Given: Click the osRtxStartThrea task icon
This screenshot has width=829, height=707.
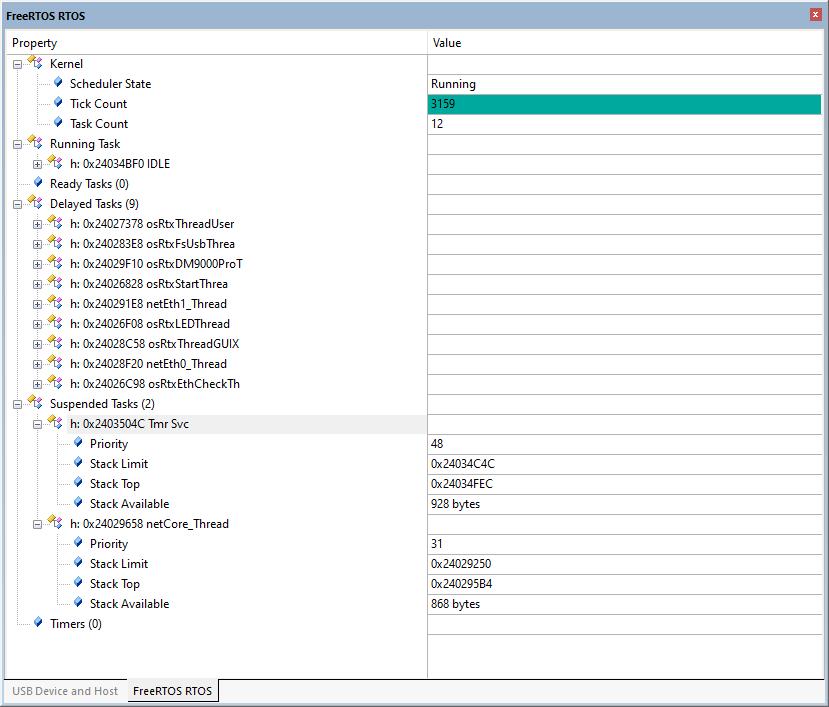Looking at the screenshot, I should coord(55,282).
